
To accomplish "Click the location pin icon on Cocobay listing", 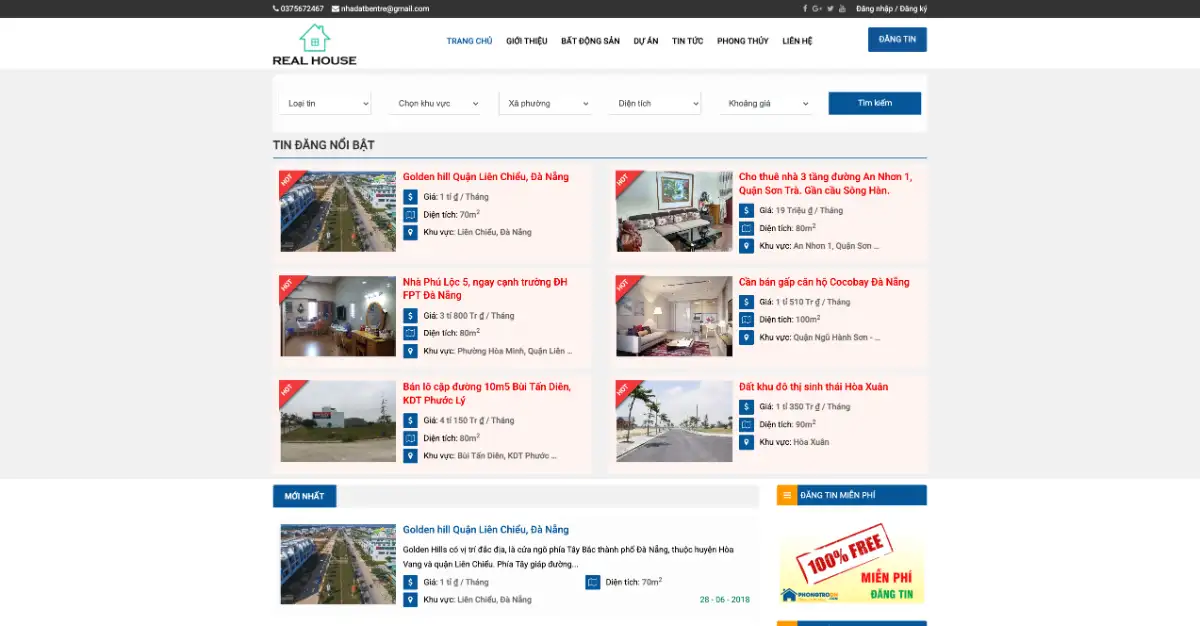I will point(746,337).
